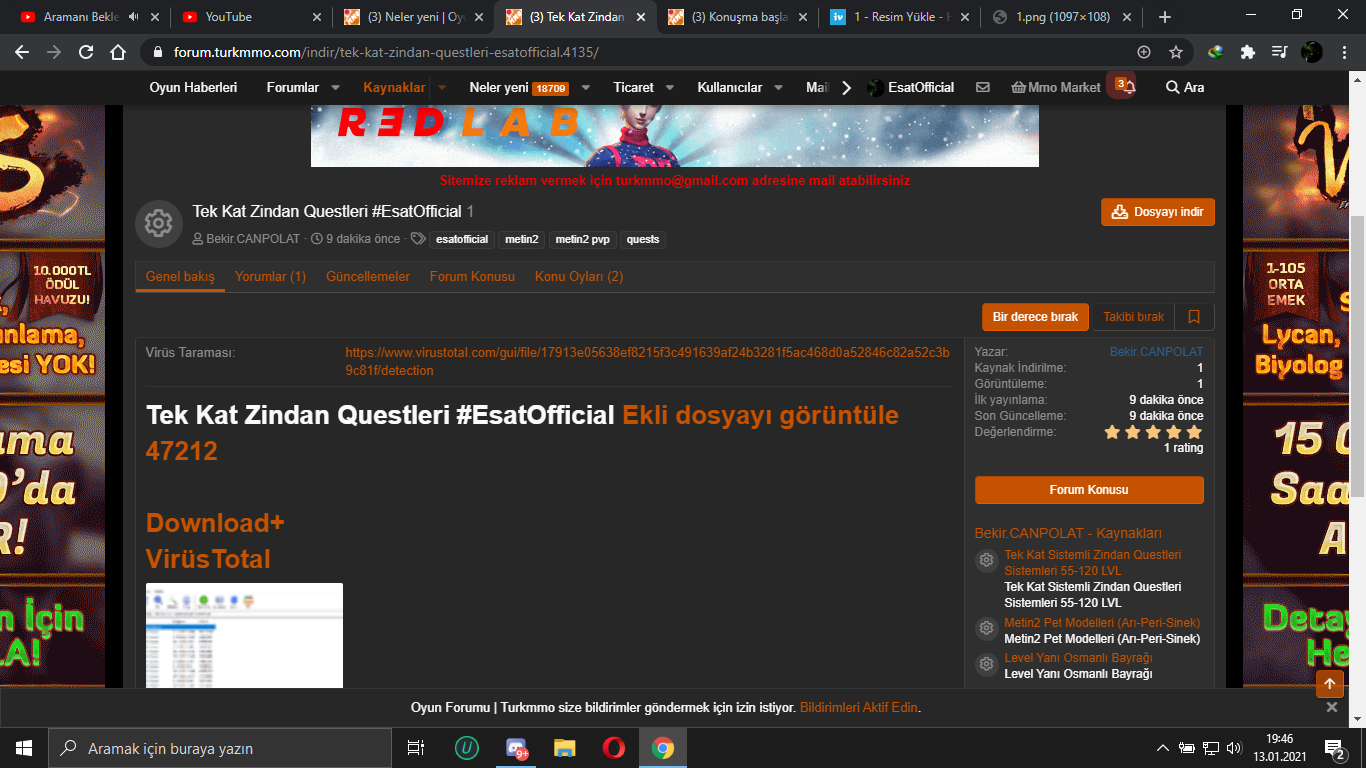
Task: Click the Windows taskbar search box
Action: click(x=220, y=748)
